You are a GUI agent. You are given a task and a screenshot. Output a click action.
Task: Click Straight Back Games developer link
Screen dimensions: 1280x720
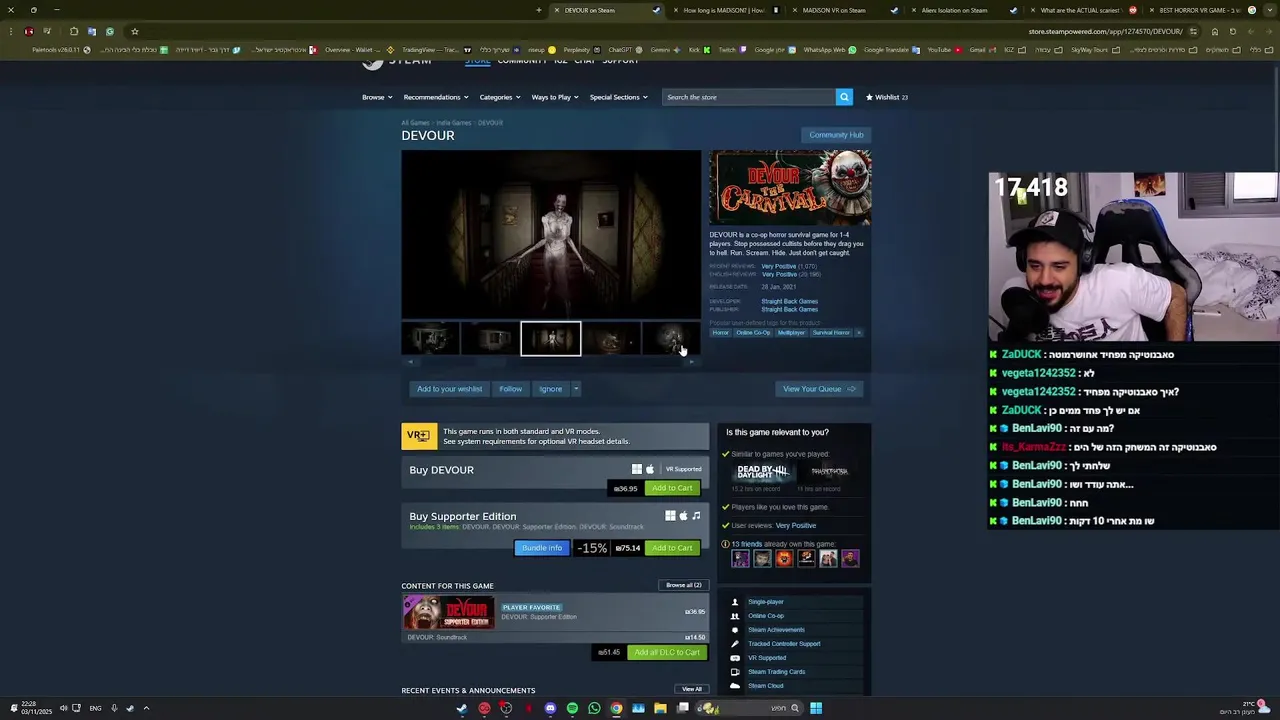click(x=789, y=301)
